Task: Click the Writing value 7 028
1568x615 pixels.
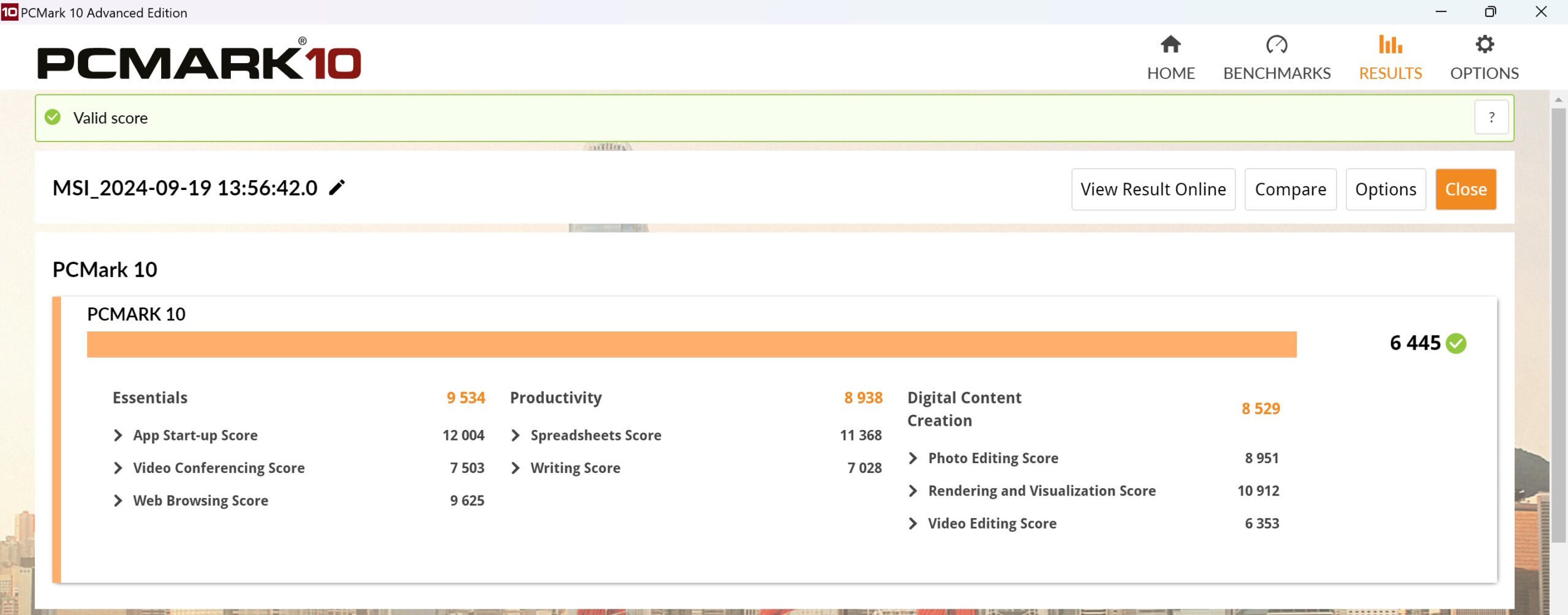Action: [864, 468]
